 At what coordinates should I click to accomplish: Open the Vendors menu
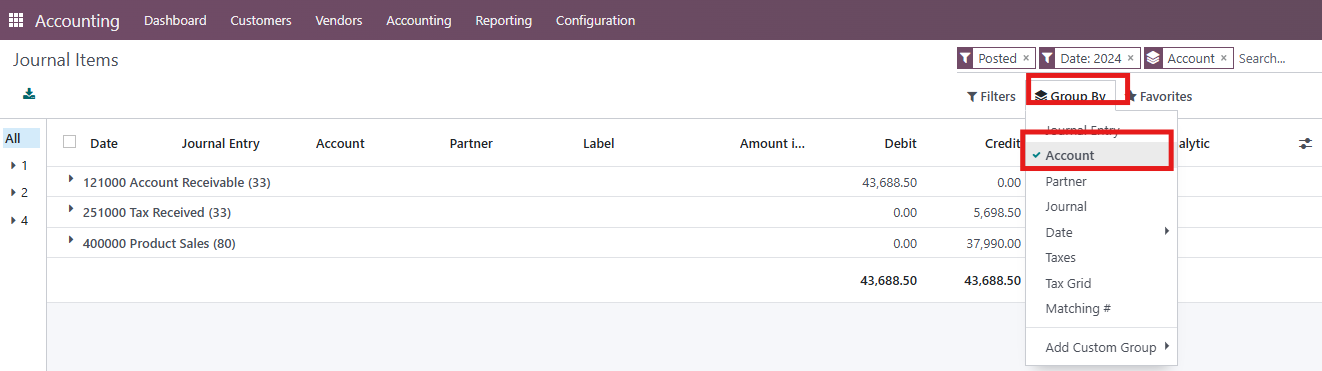coord(339,20)
